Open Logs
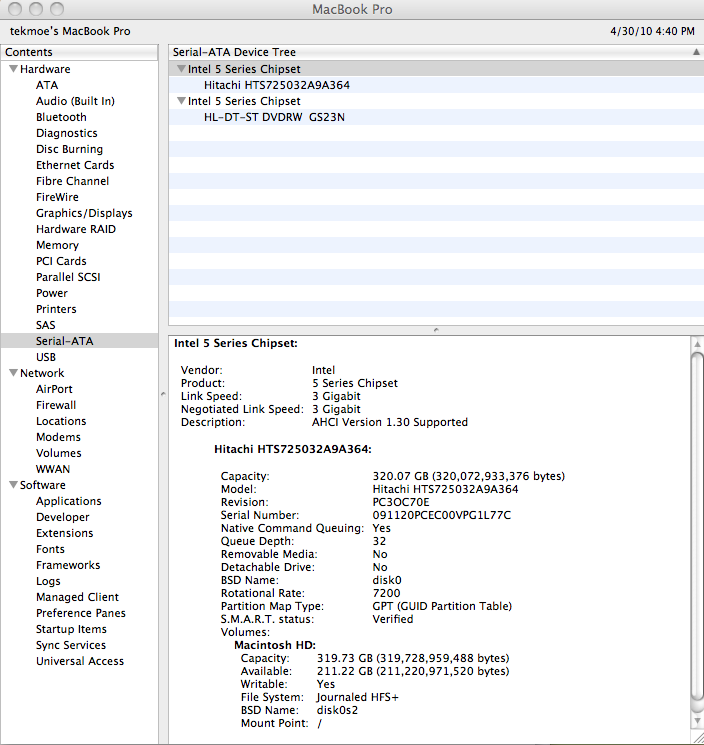The image size is (704, 745). (48, 581)
